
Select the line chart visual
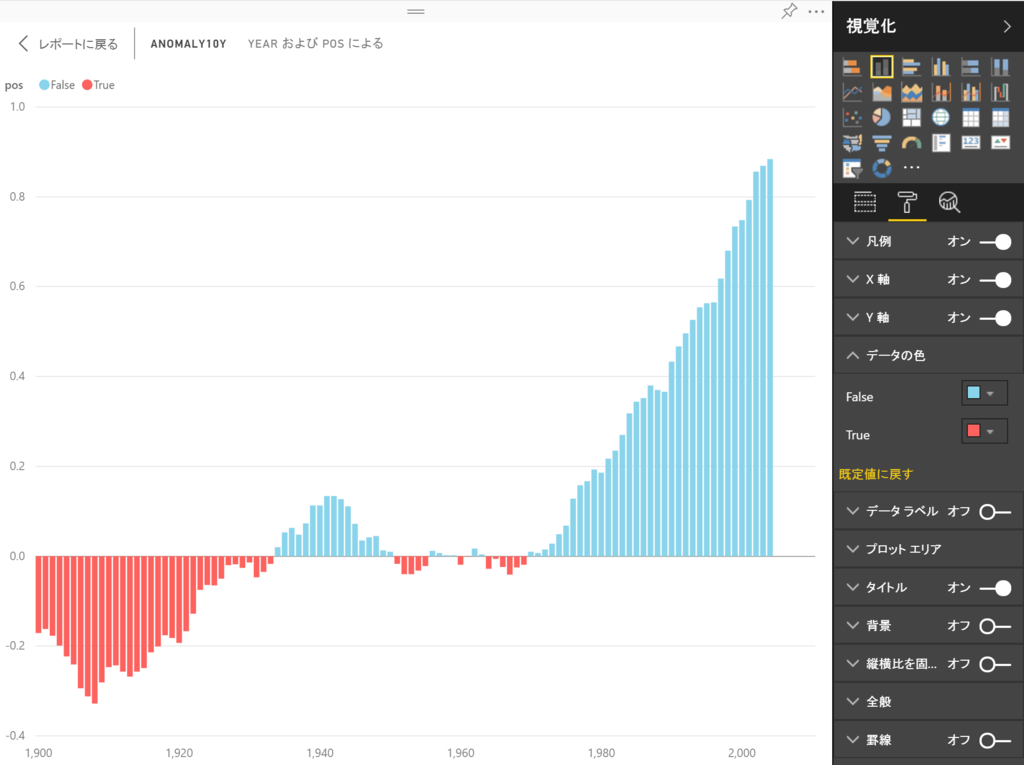click(x=852, y=92)
